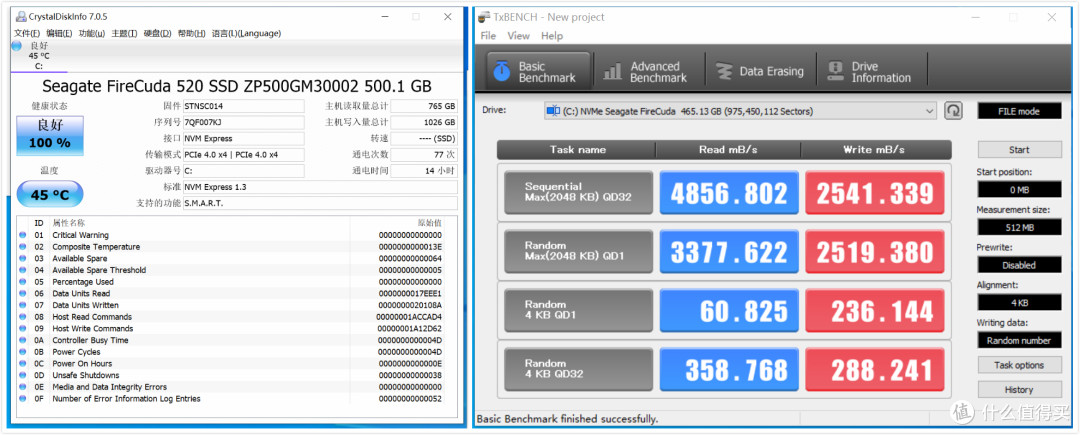Select the Unsafe Shutdowns row
The width and height of the screenshot is (1080, 435).
[x=230, y=376]
